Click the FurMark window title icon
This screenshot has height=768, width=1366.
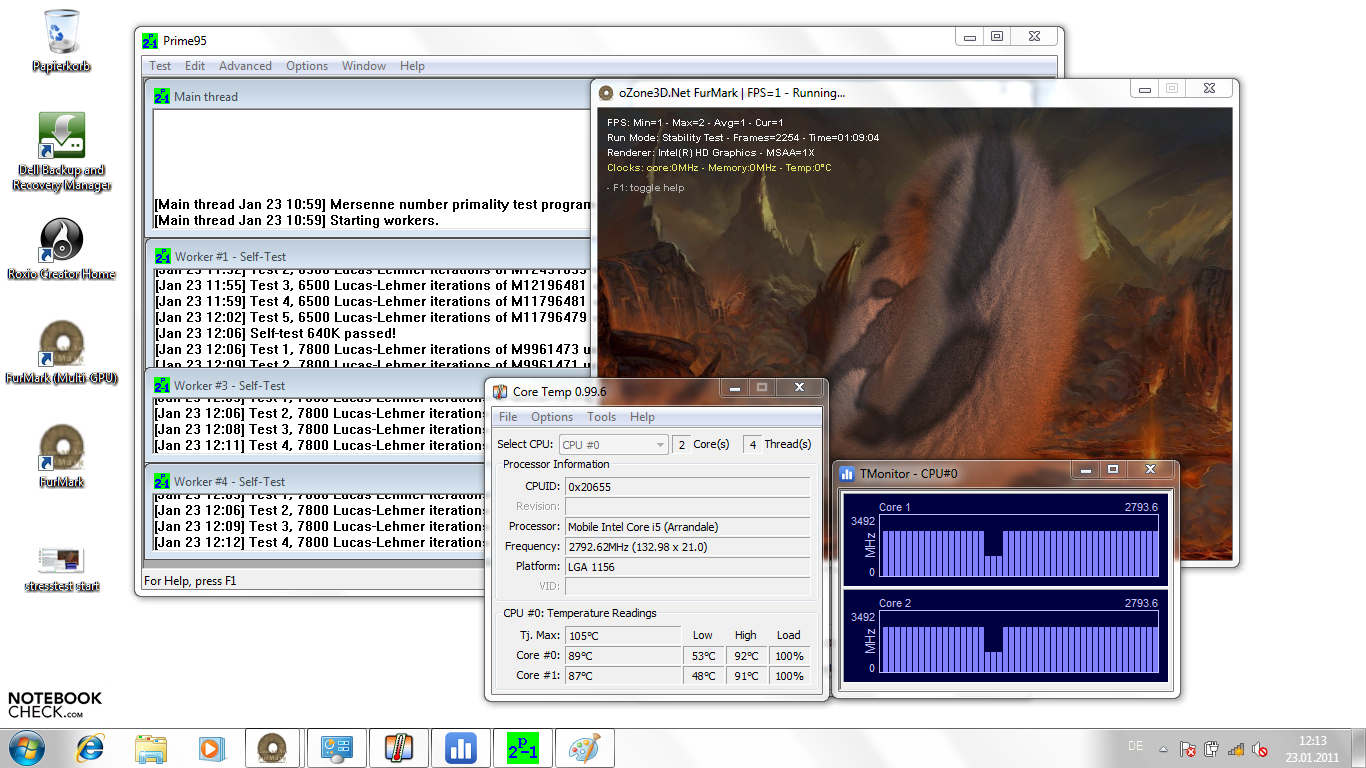coord(605,93)
